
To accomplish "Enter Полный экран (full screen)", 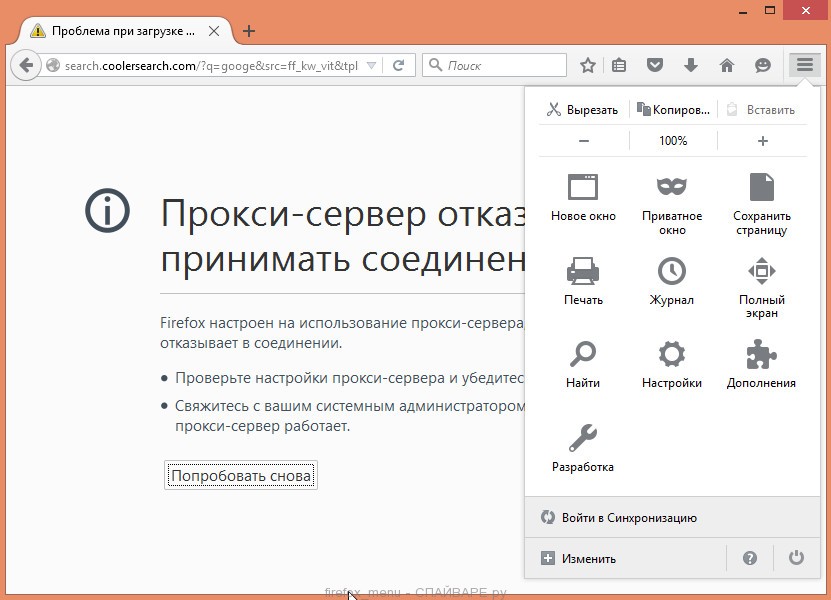I will click(x=762, y=287).
